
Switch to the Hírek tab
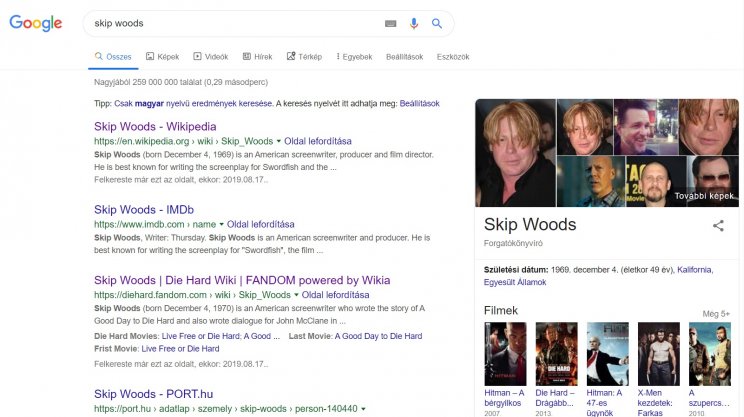(x=258, y=56)
